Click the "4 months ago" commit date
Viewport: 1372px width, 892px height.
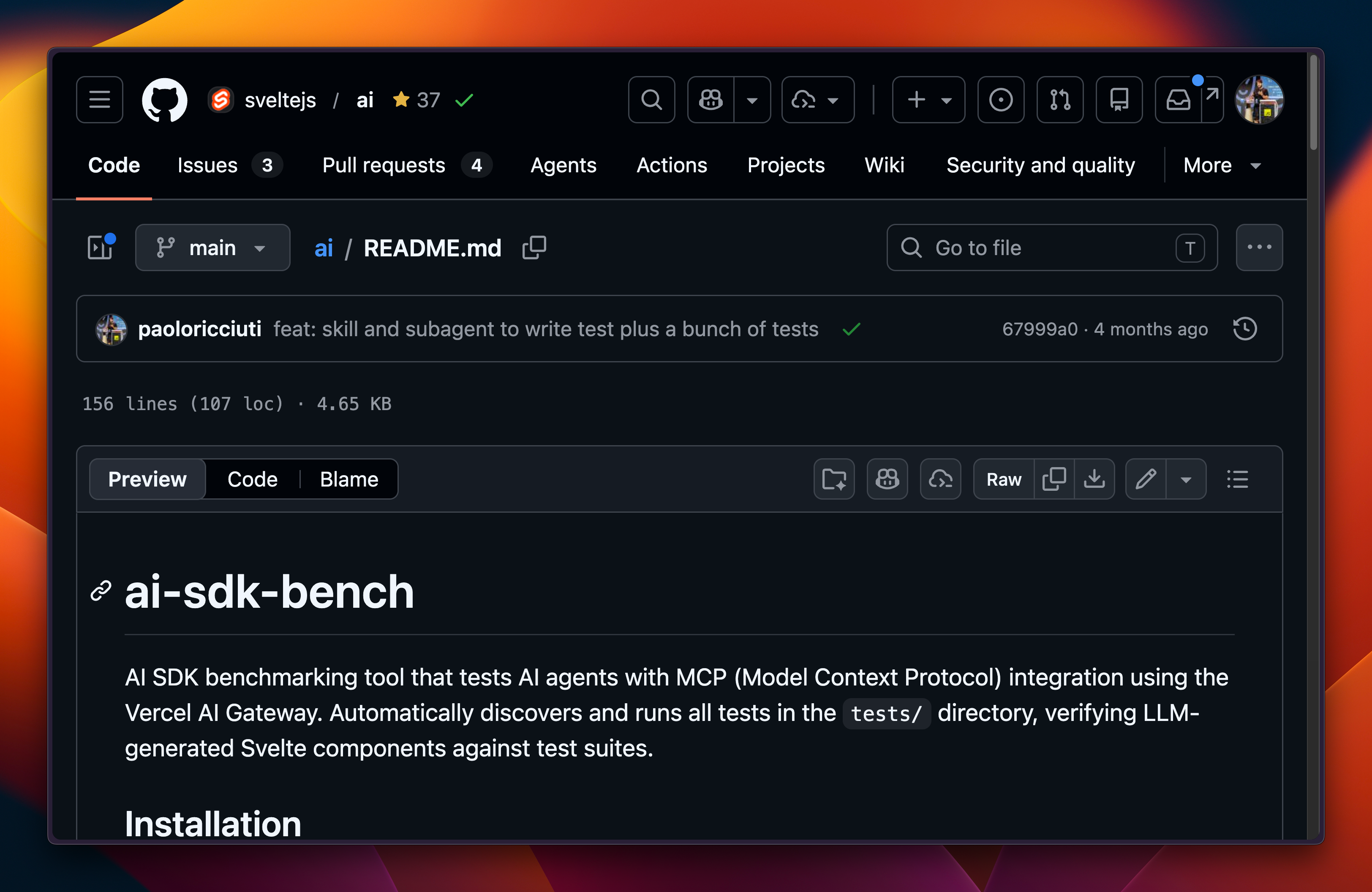pos(1150,329)
